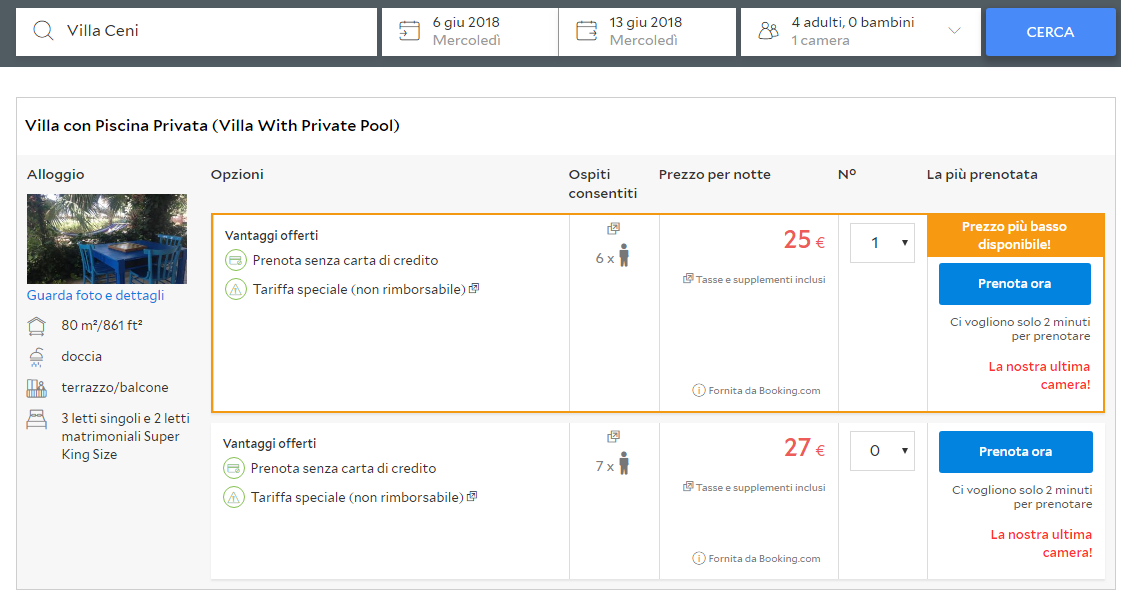
Task: Open special rate popup in second option
Action: click(x=472, y=496)
